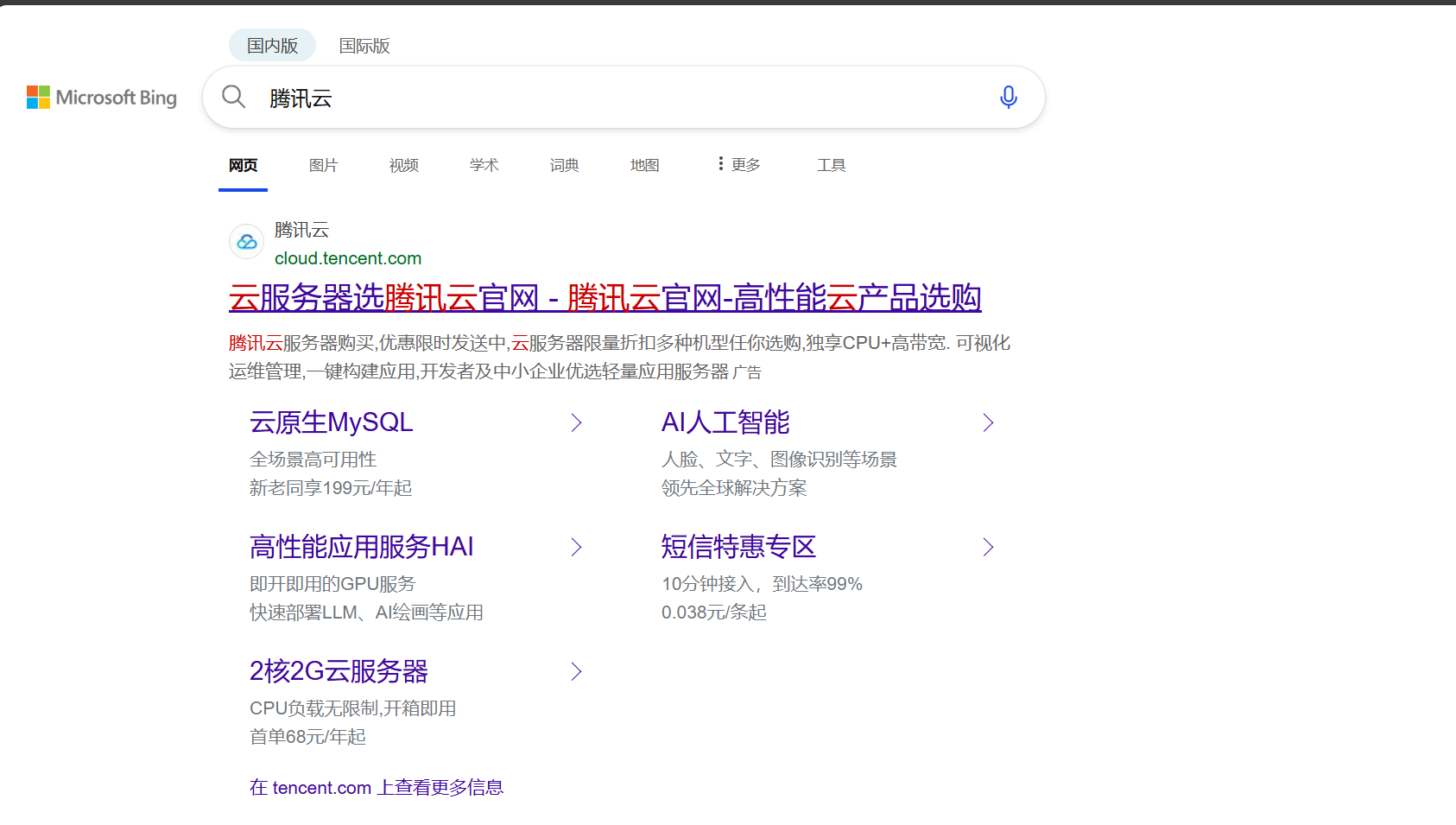The image size is (1456, 825).
Task: Activate voice search microphone icon
Action: pos(1008,97)
